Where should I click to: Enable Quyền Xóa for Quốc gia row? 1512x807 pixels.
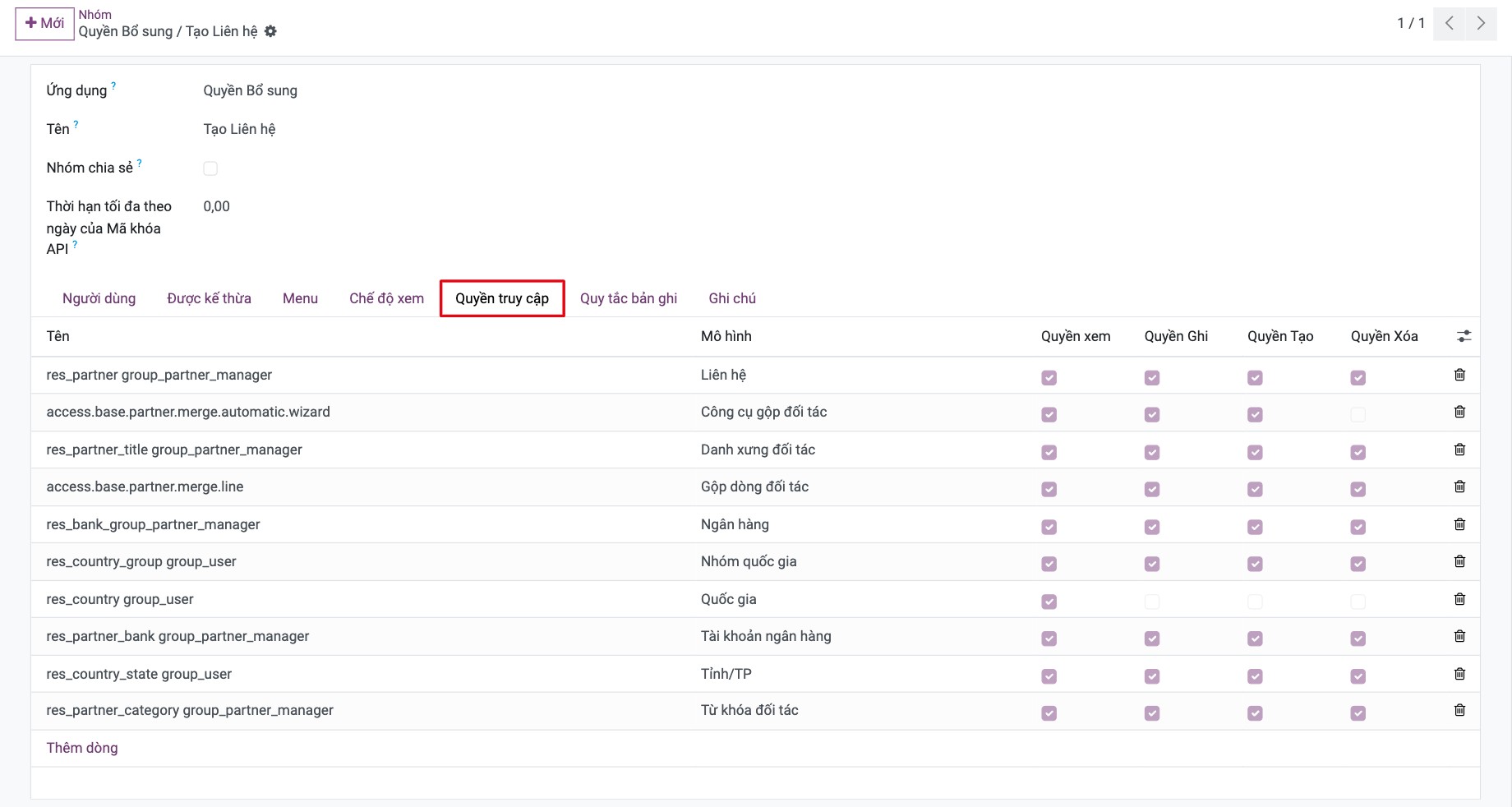click(1358, 602)
